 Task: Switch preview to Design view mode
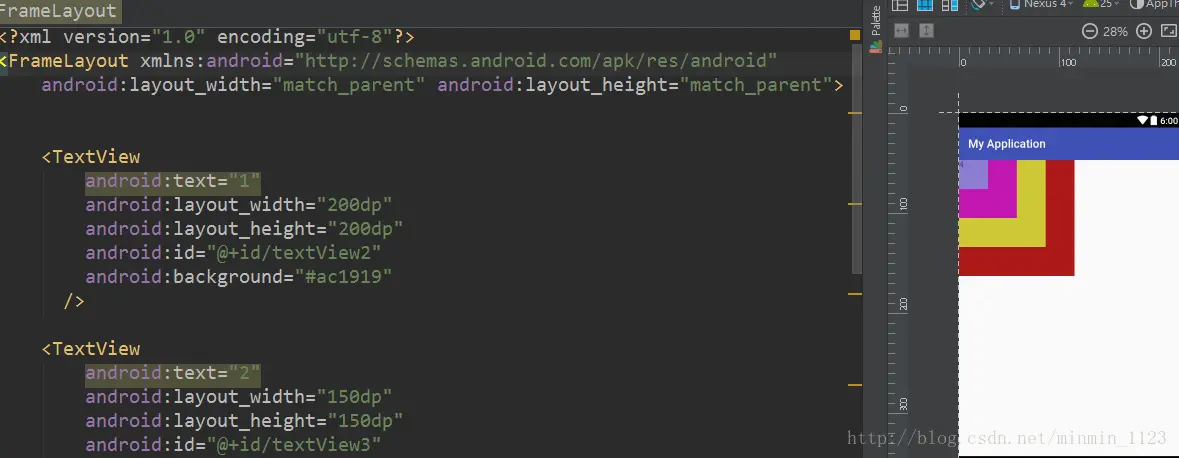(x=900, y=5)
